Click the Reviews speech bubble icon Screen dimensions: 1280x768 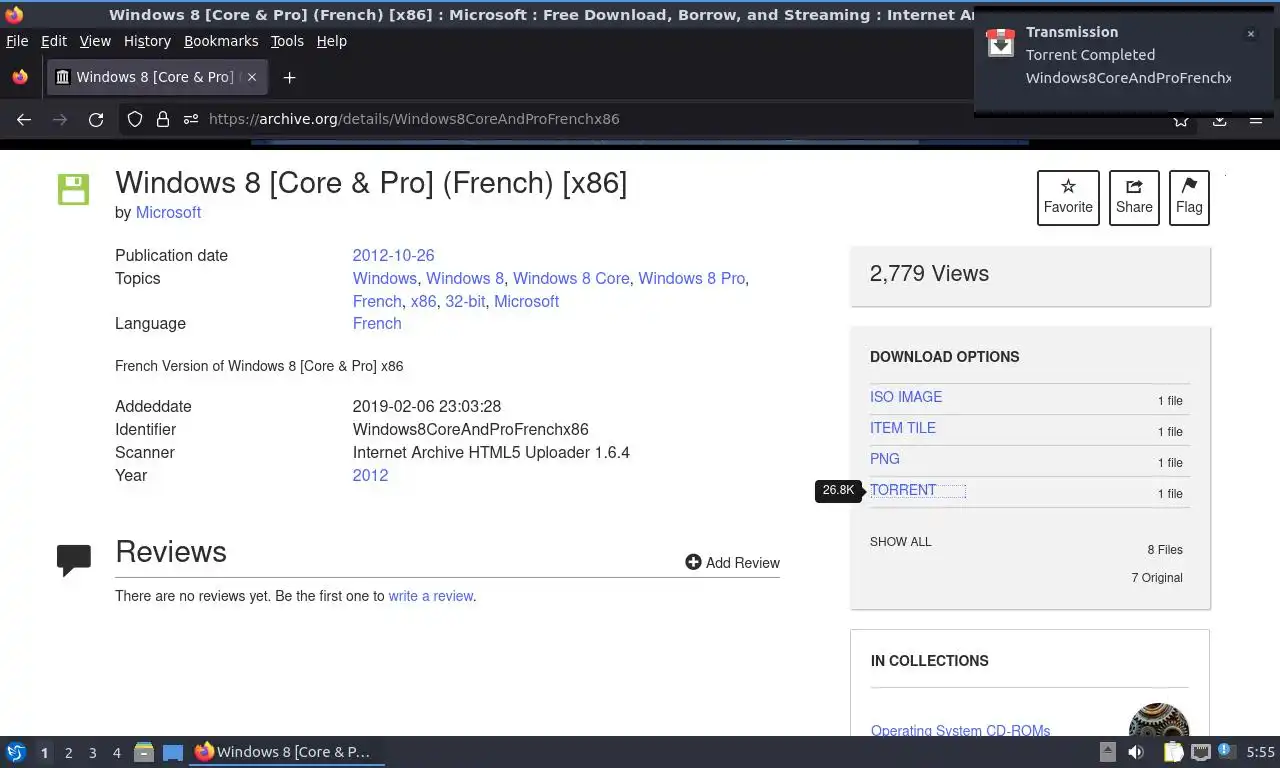pyautogui.click(x=74, y=560)
